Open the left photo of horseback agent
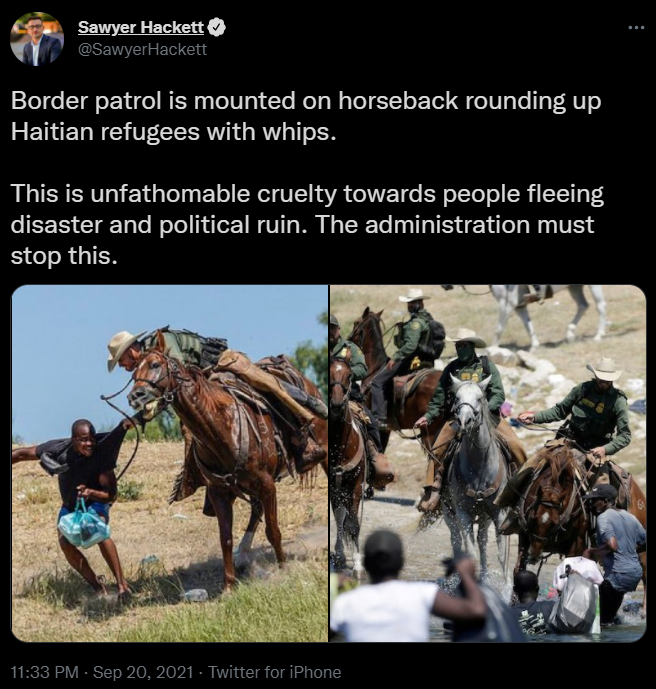Image resolution: width=656 pixels, height=689 pixels. click(170, 463)
